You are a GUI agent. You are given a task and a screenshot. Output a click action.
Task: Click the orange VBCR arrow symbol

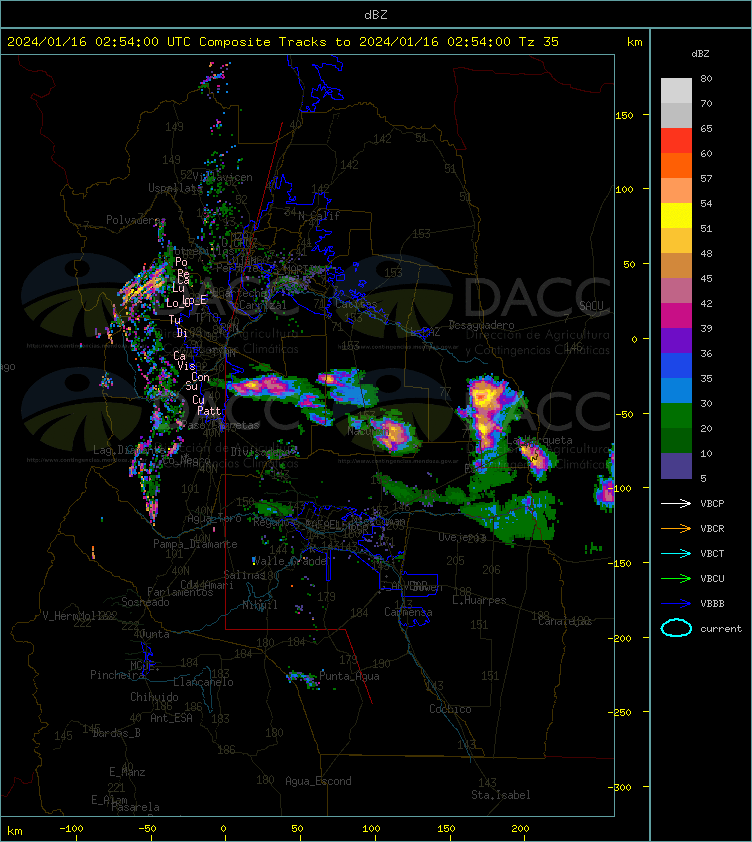(x=676, y=528)
